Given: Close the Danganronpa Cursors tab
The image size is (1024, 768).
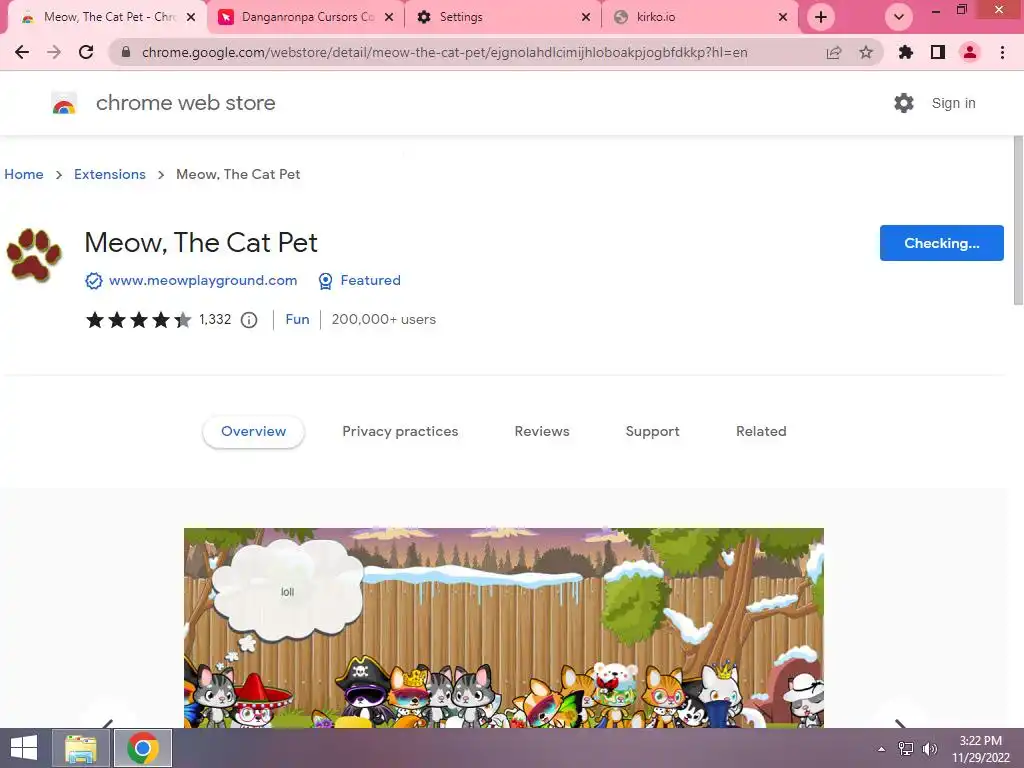Looking at the screenshot, I should [389, 17].
